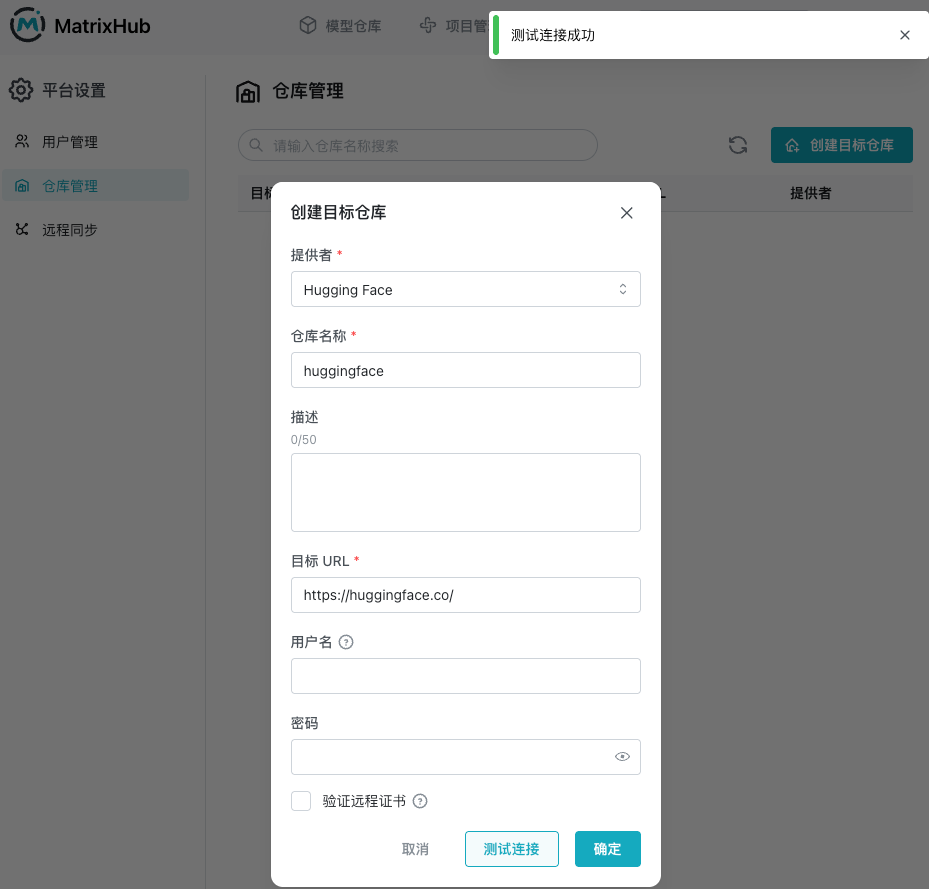Click the 测试连接成功 notification text

point(552,36)
